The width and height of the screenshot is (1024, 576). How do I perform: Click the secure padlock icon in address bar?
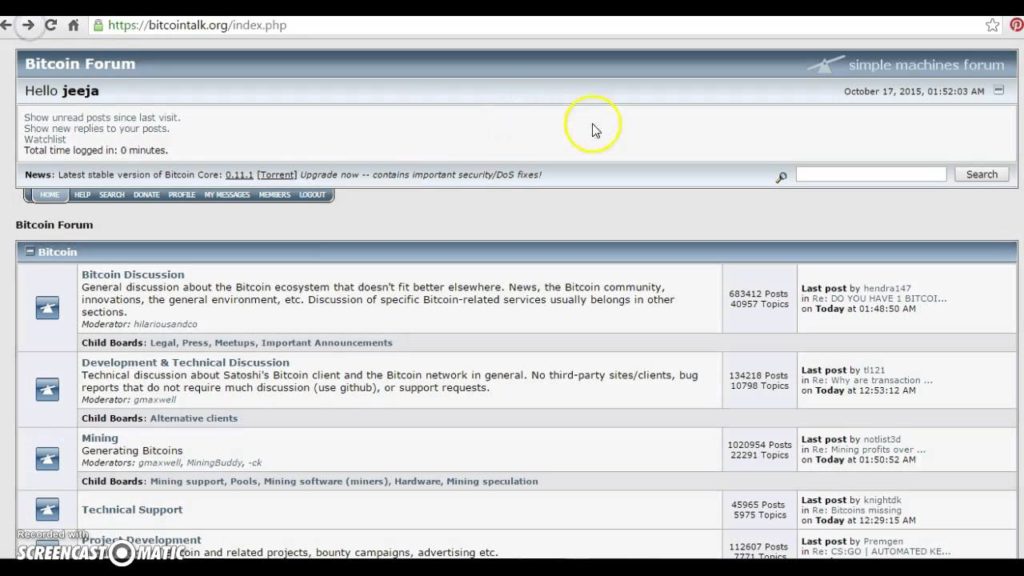(98, 25)
